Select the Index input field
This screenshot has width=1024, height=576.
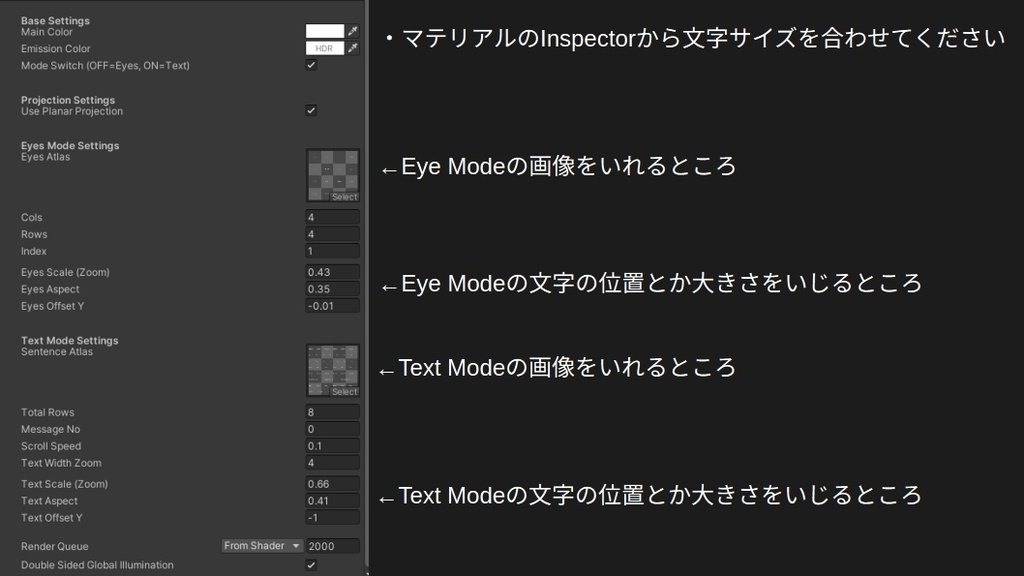[333, 251]
